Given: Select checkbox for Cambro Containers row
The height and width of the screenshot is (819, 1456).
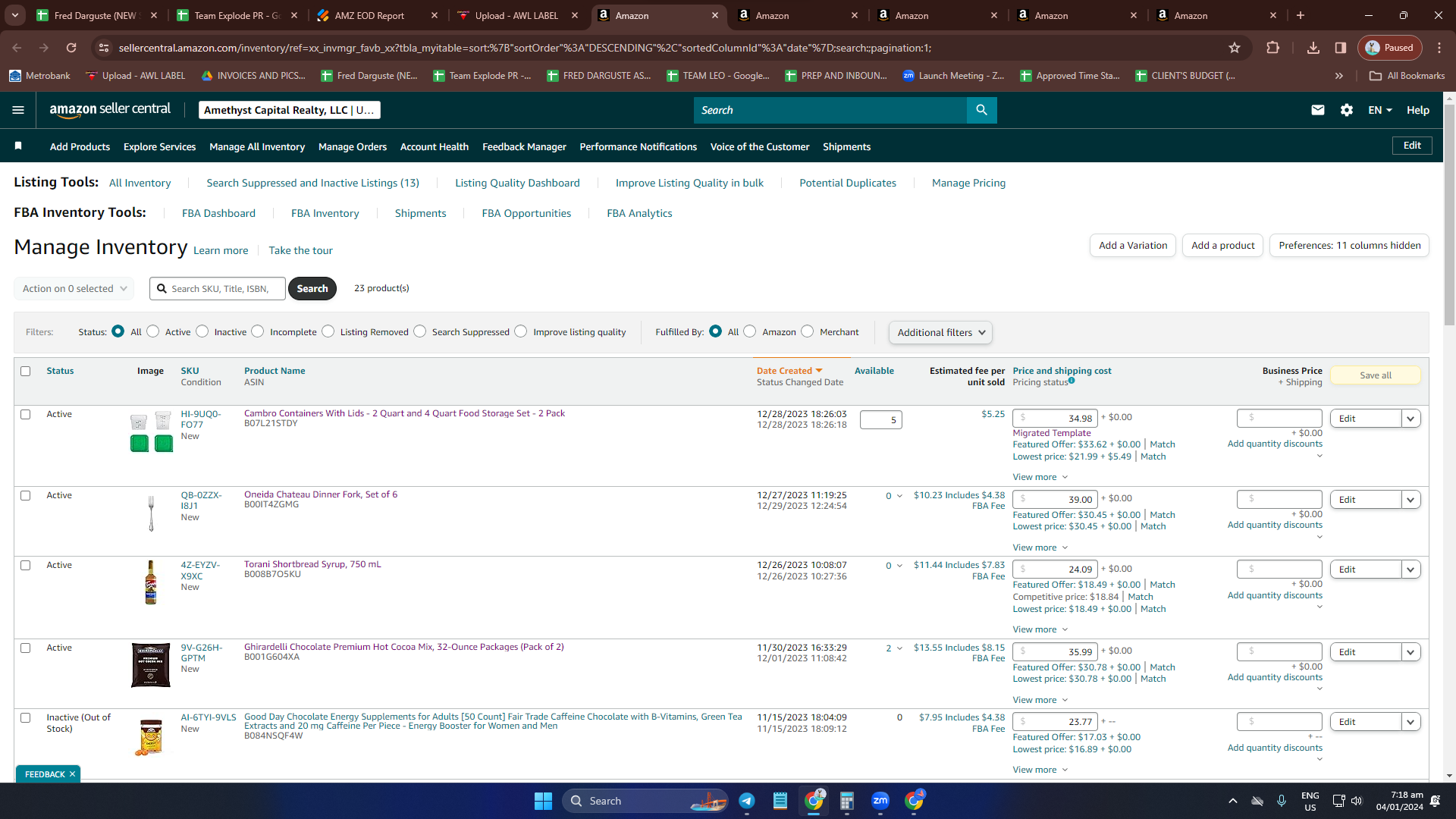Looking at the screenshot, I should (26, 414).
